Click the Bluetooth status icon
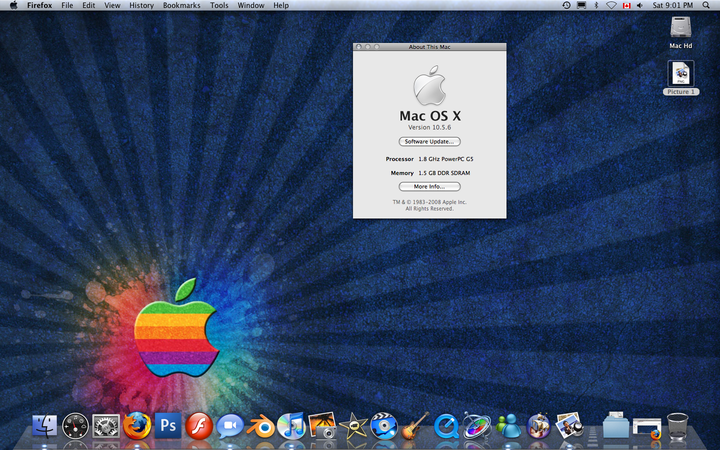Image resolution: width=720 pixels, height=450 pixels. pos(596,5)
